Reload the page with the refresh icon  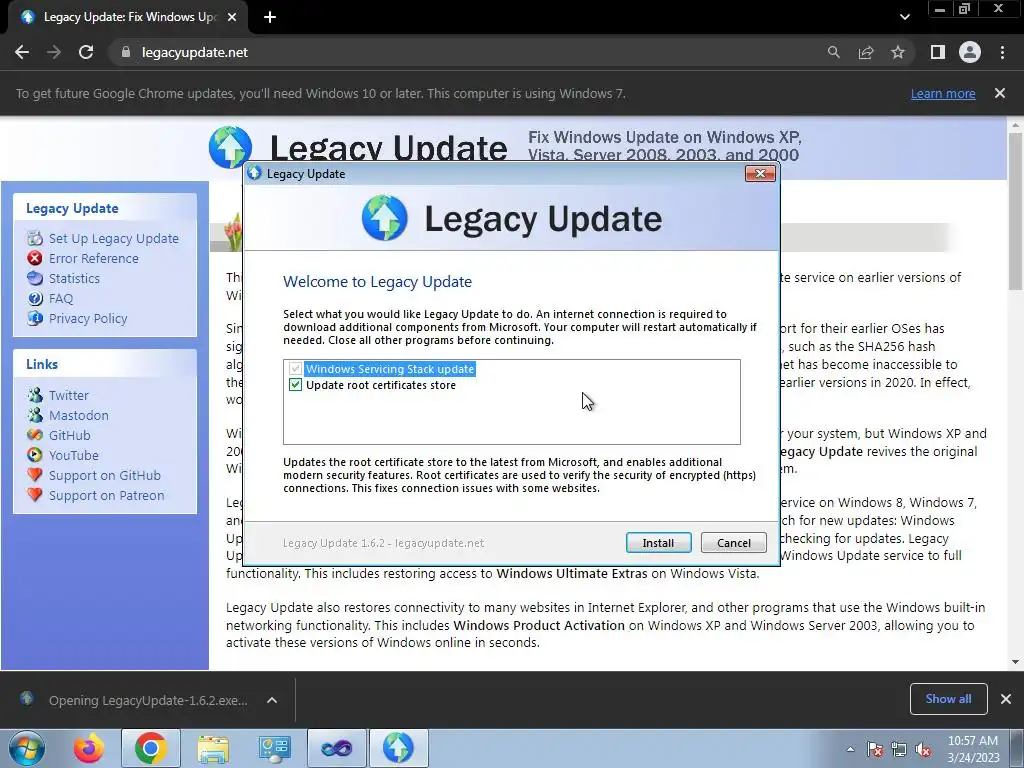[86, 52]
